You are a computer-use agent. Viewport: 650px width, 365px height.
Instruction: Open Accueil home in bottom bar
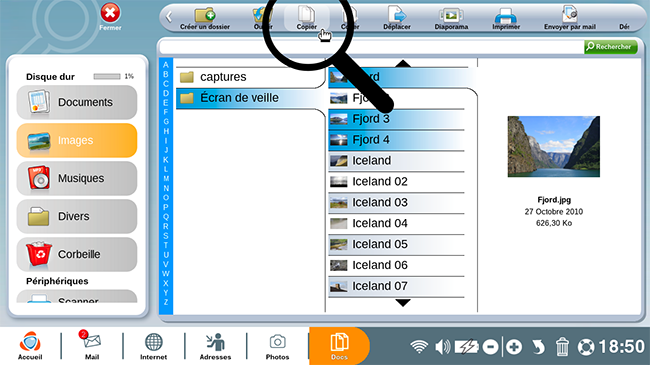pos(30,346)
